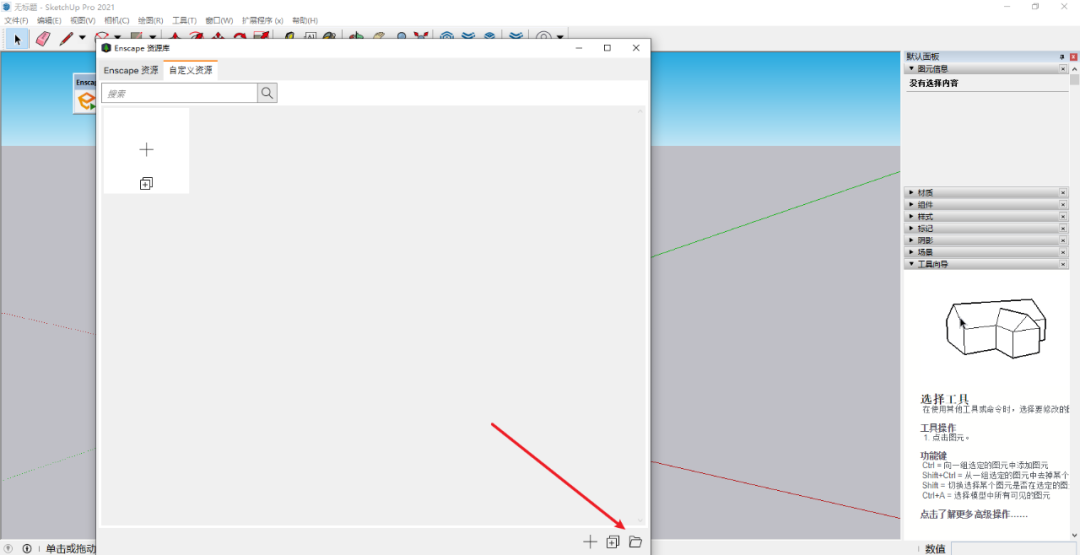Switch to the Enscape 资源 tab
This screenshot has width=1080, height=555.
[131, 71]
